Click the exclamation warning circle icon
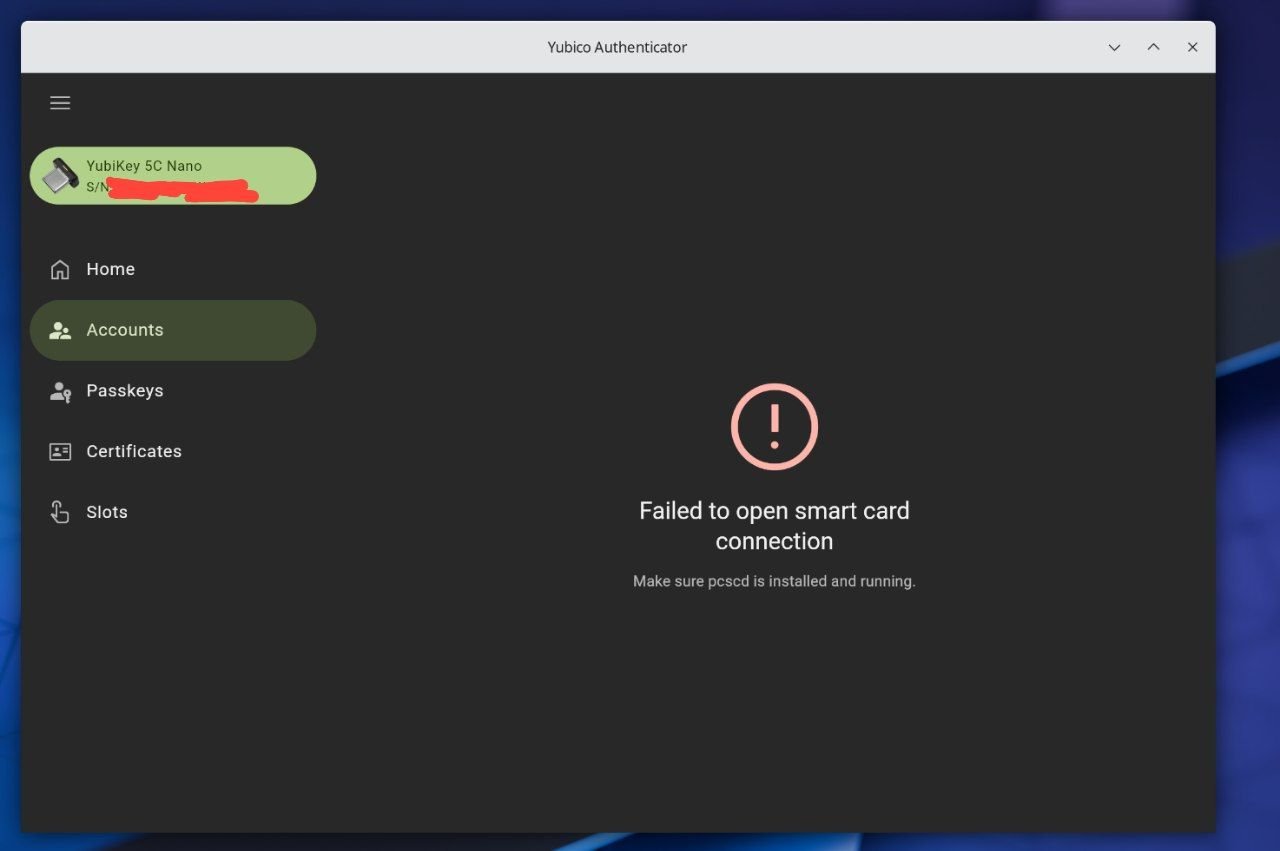This screenshot has width=1280, height=851. click(x=774, y=427)
